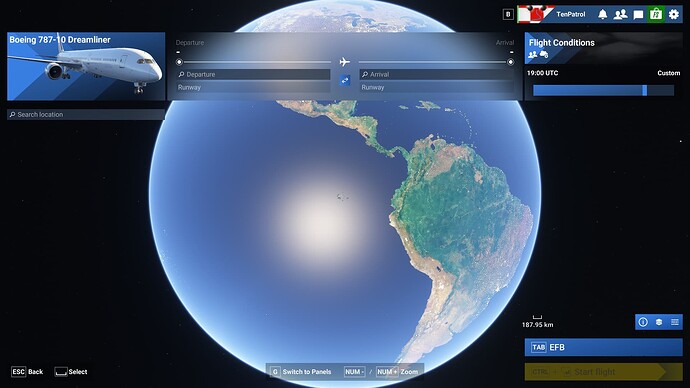Toggle weather setting in Flight Conditions
690x388 pixels.
[x=544, y=55]
